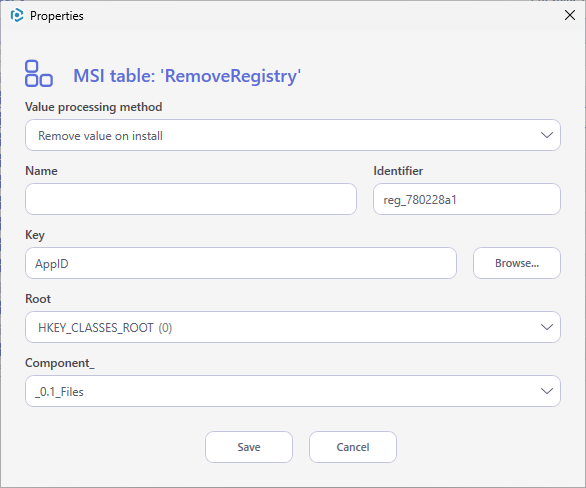
Task: Click the Identifier label
Action: click(398, 171)
